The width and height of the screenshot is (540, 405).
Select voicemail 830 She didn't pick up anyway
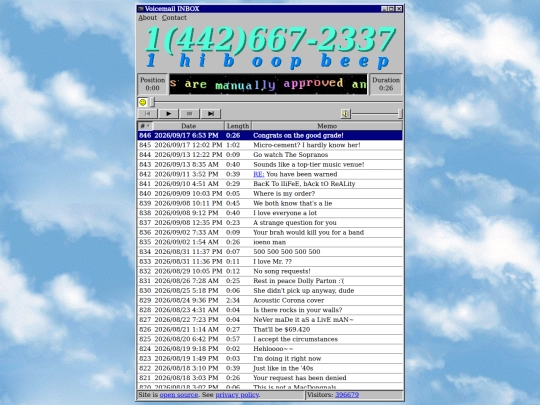[x=270, y=290]
